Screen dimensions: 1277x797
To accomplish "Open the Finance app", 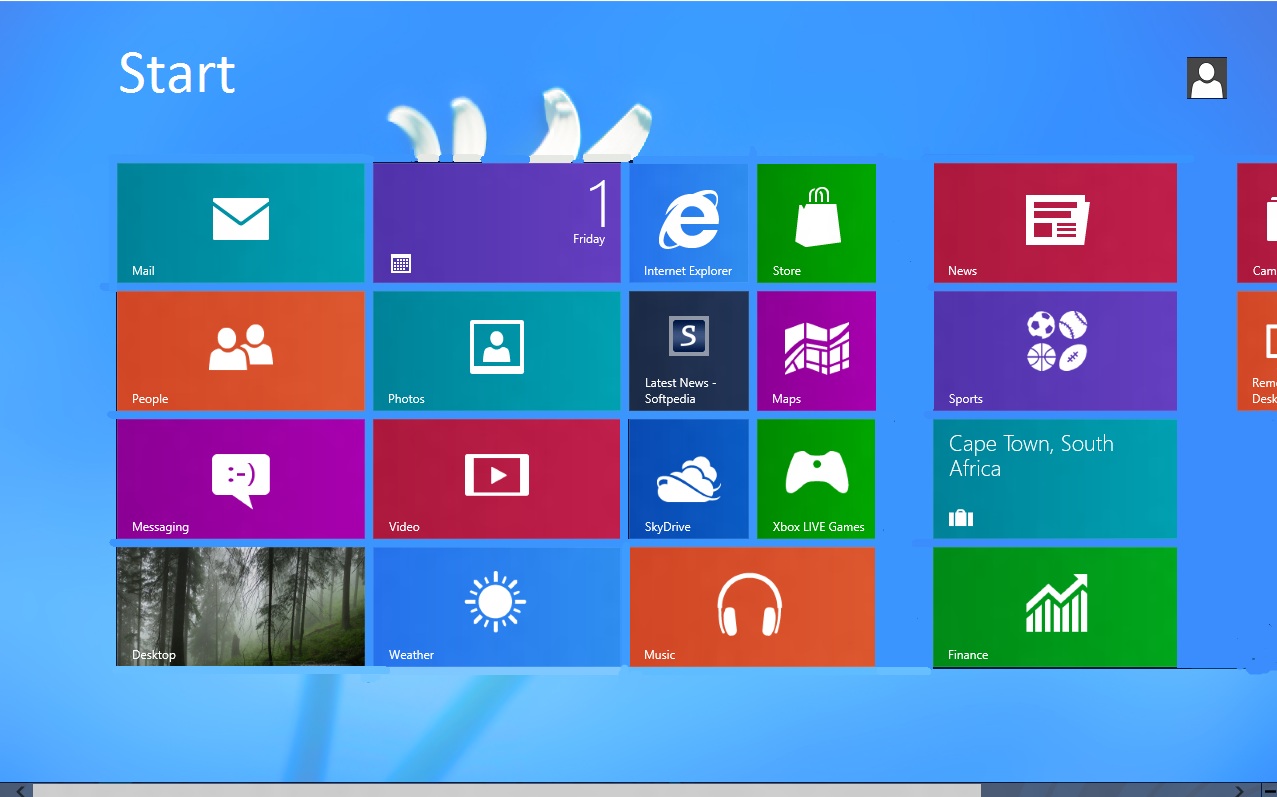I will [1054, 606].
